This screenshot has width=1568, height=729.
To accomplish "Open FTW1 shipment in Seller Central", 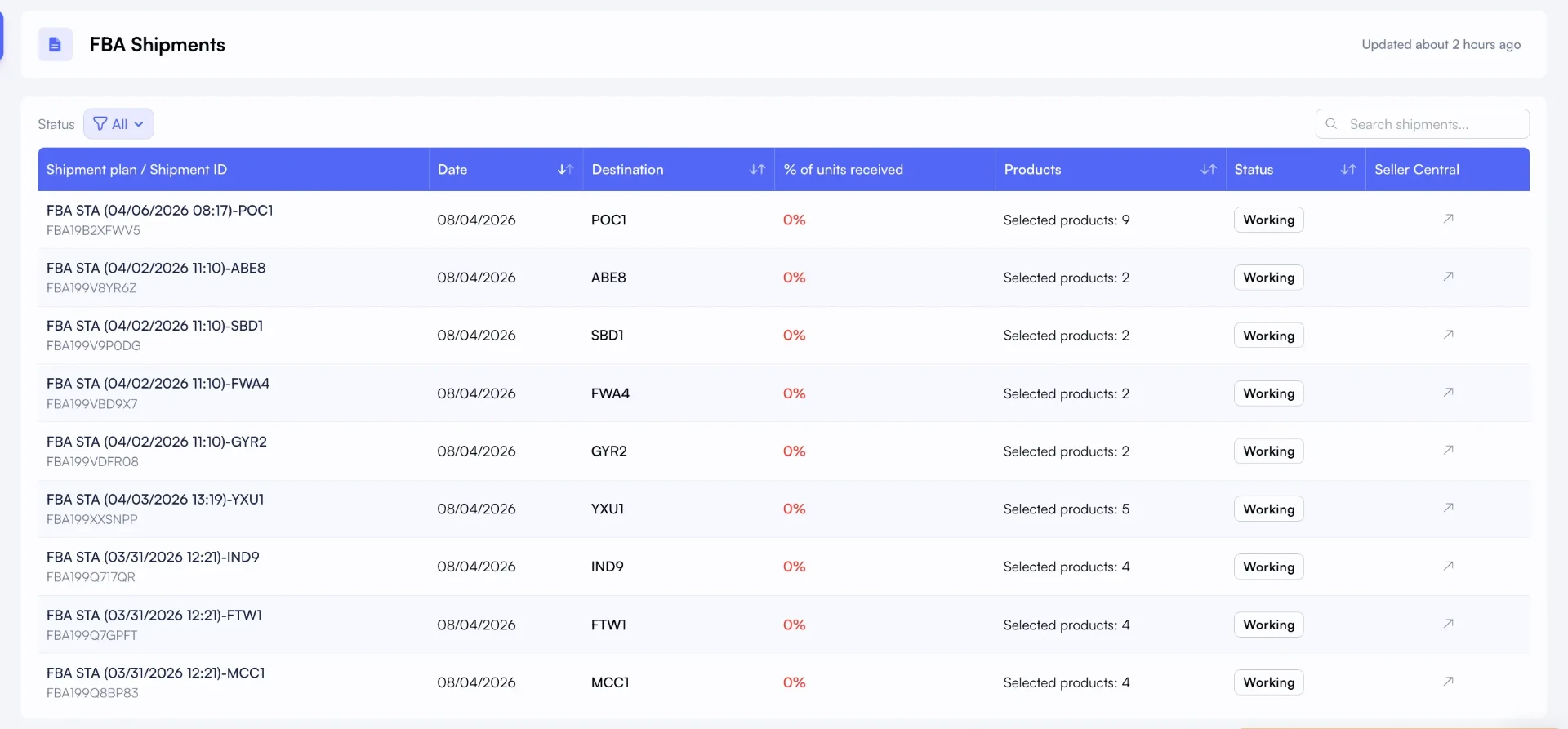I will [x=1448, y=624].
